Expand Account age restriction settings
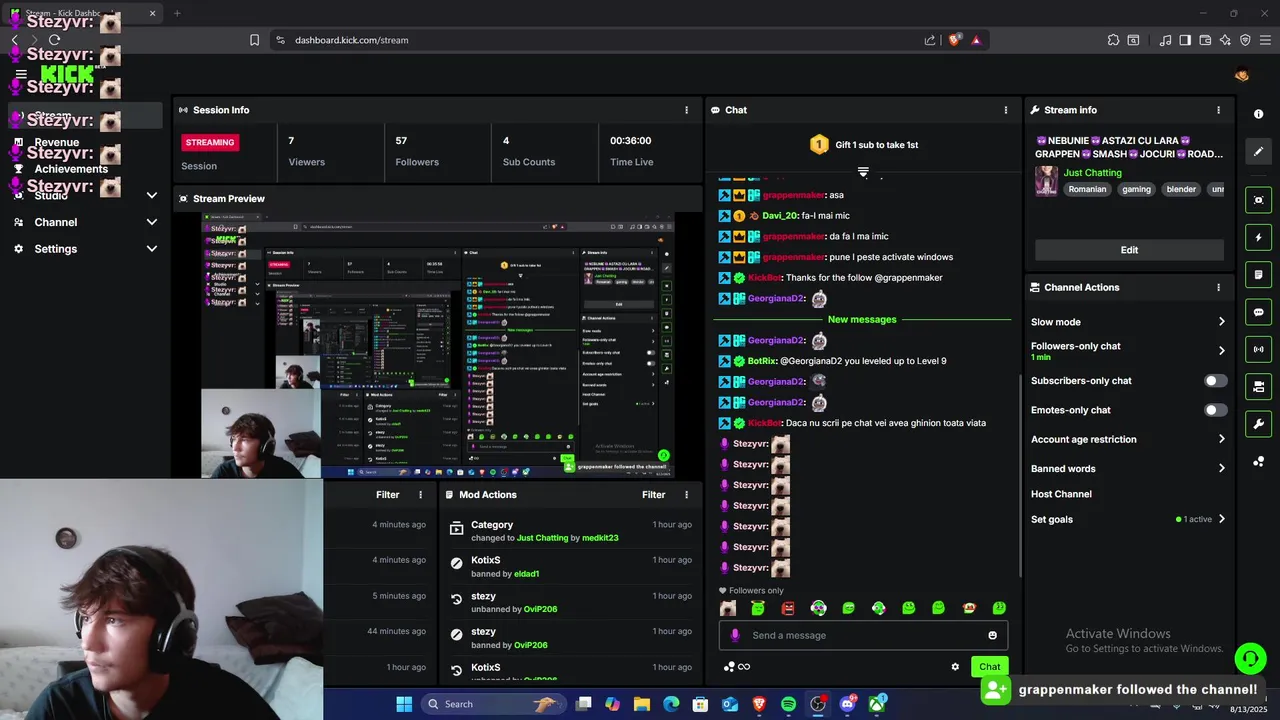Viewport: 1280px width, 720px height. click(x=1221, y=439)
